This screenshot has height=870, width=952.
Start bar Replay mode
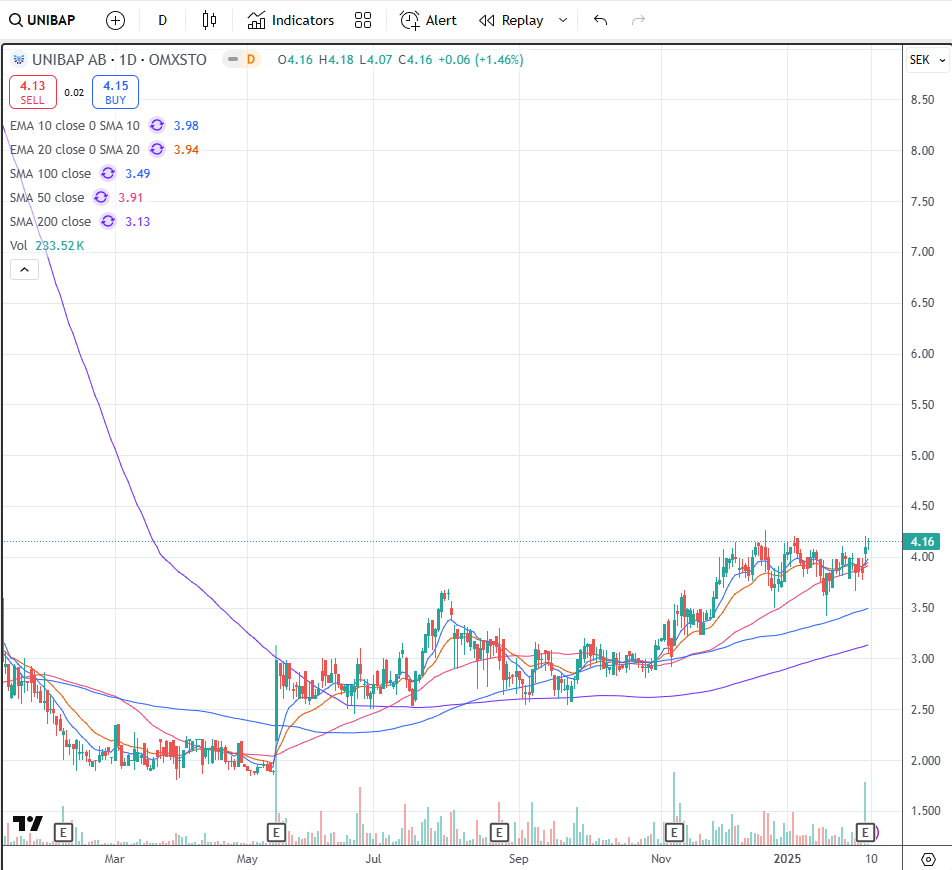tap(511, 20)
